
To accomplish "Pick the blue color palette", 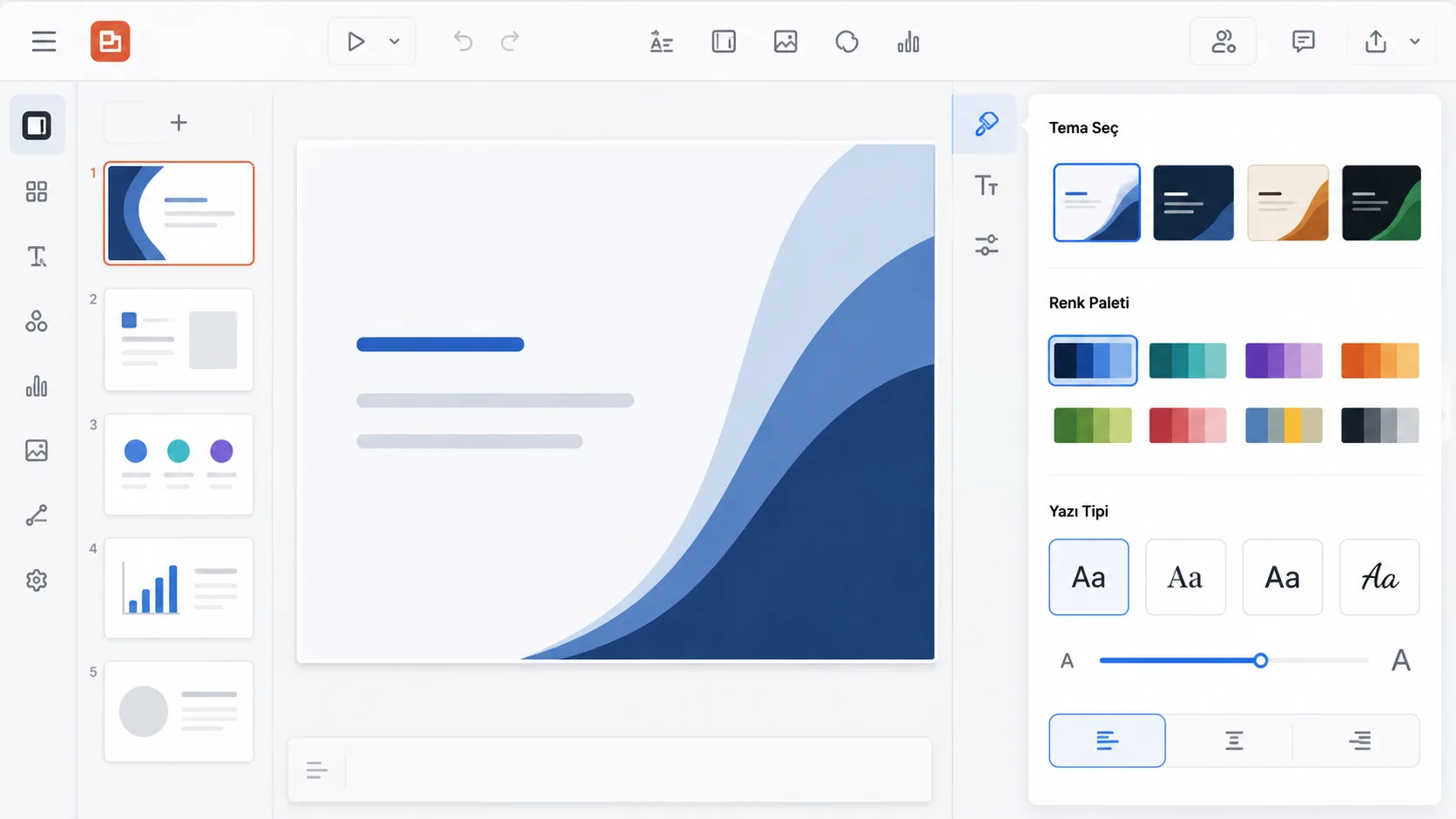I will pyautogui.click(x=1093, y=360).
